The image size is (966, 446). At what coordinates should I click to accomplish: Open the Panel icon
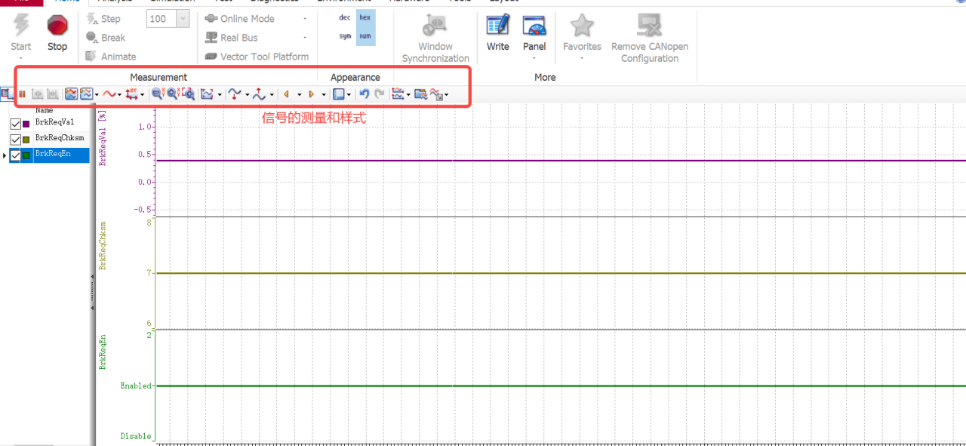534,26
